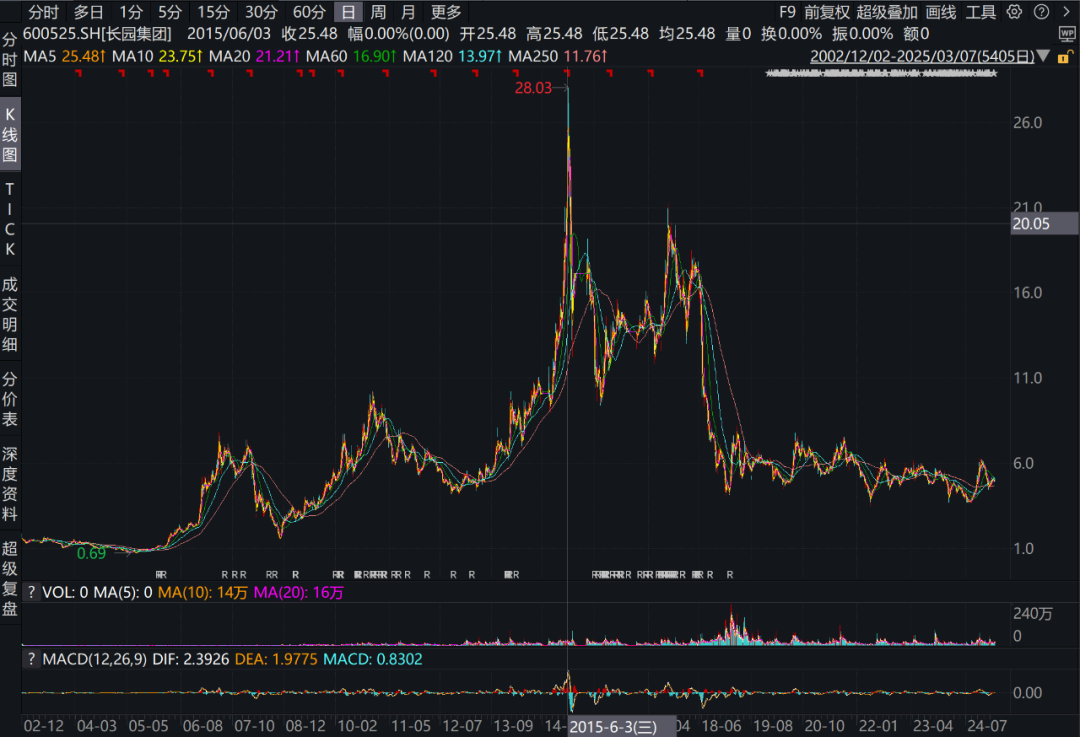Click the help question mark icon in the toolbar
The width and height of the screenshot is (1080, 737).
1041,12
